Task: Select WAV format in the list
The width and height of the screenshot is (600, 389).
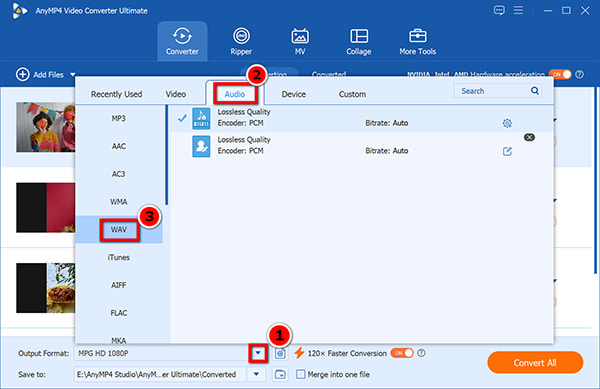Action: [119, 229]
